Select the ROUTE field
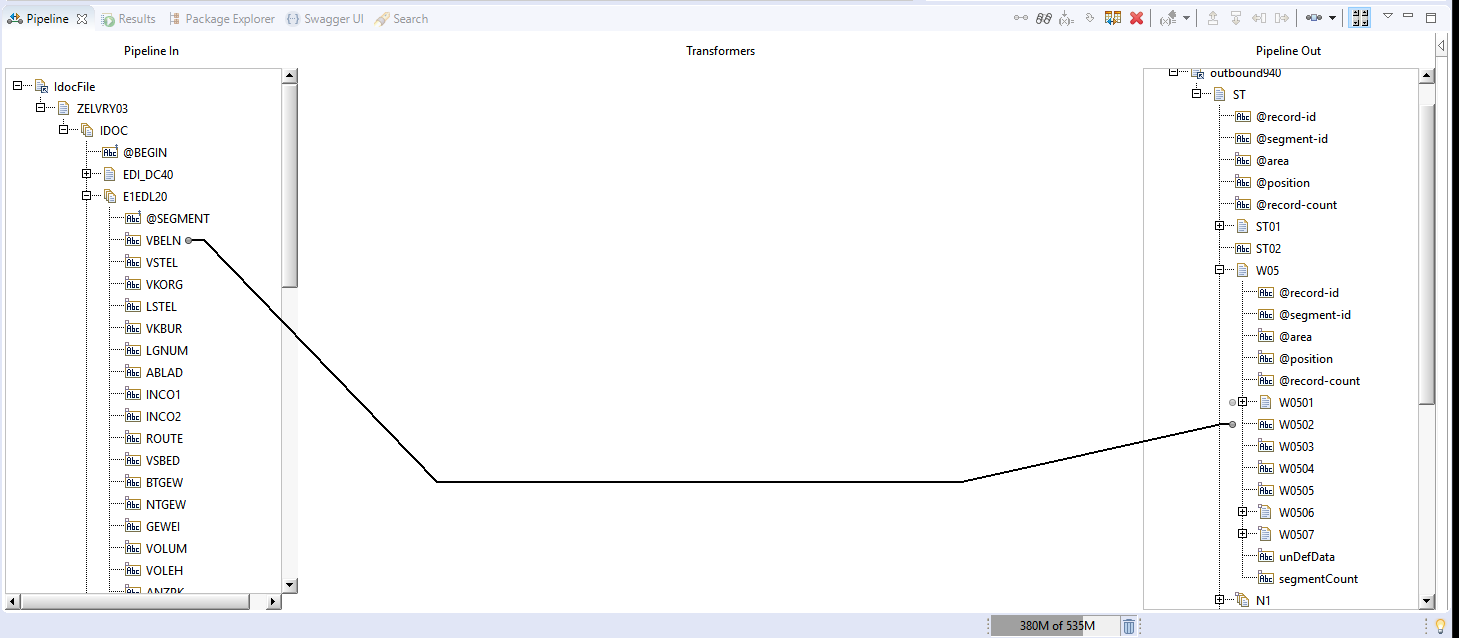The image size is (1459, 638). click(164, 438)
